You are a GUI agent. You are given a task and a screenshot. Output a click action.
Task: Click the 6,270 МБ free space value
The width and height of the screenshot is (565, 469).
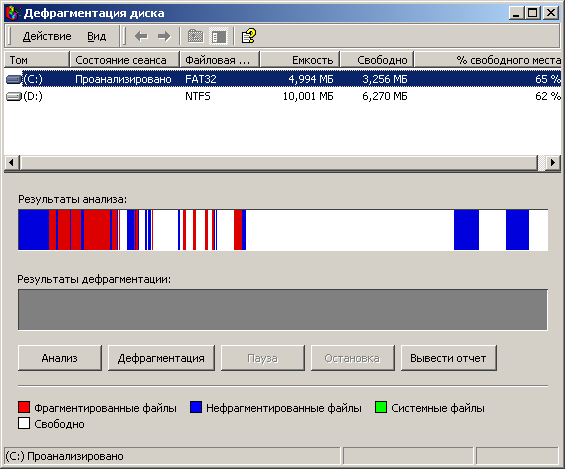tap(385, 96)
